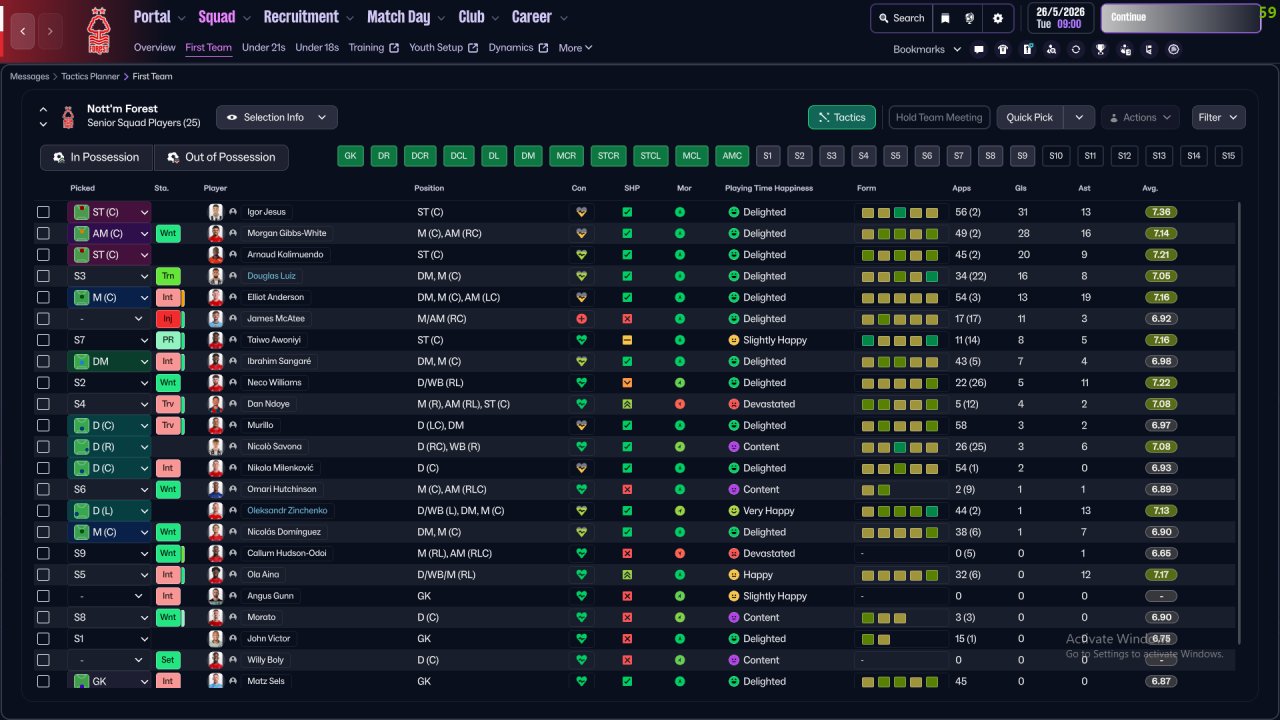Tick the checkbox for Igor Jesus
The image size is (1280, 720).
point(43,212)
